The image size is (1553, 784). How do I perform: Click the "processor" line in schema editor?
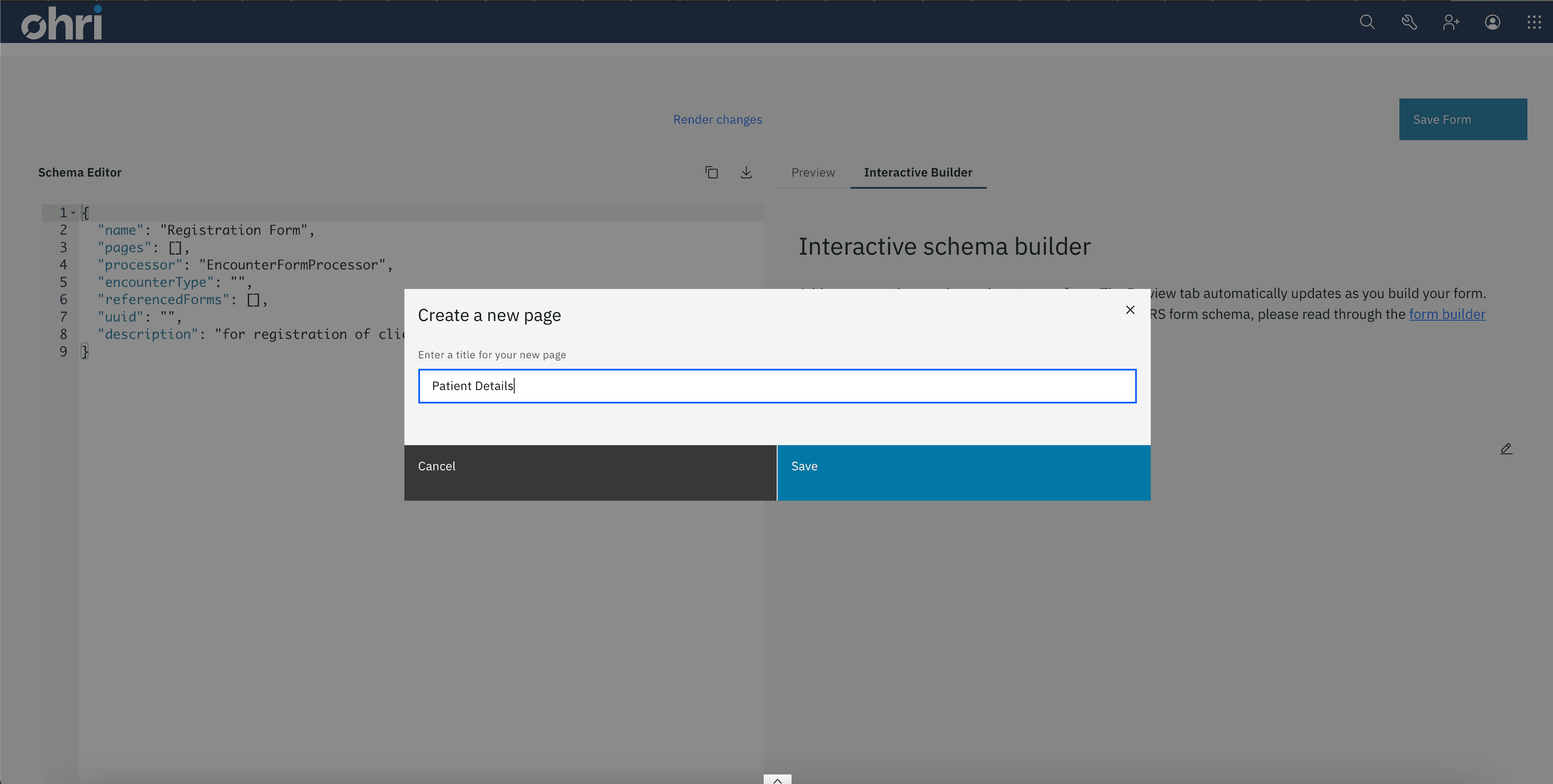[x=245, y=265]
